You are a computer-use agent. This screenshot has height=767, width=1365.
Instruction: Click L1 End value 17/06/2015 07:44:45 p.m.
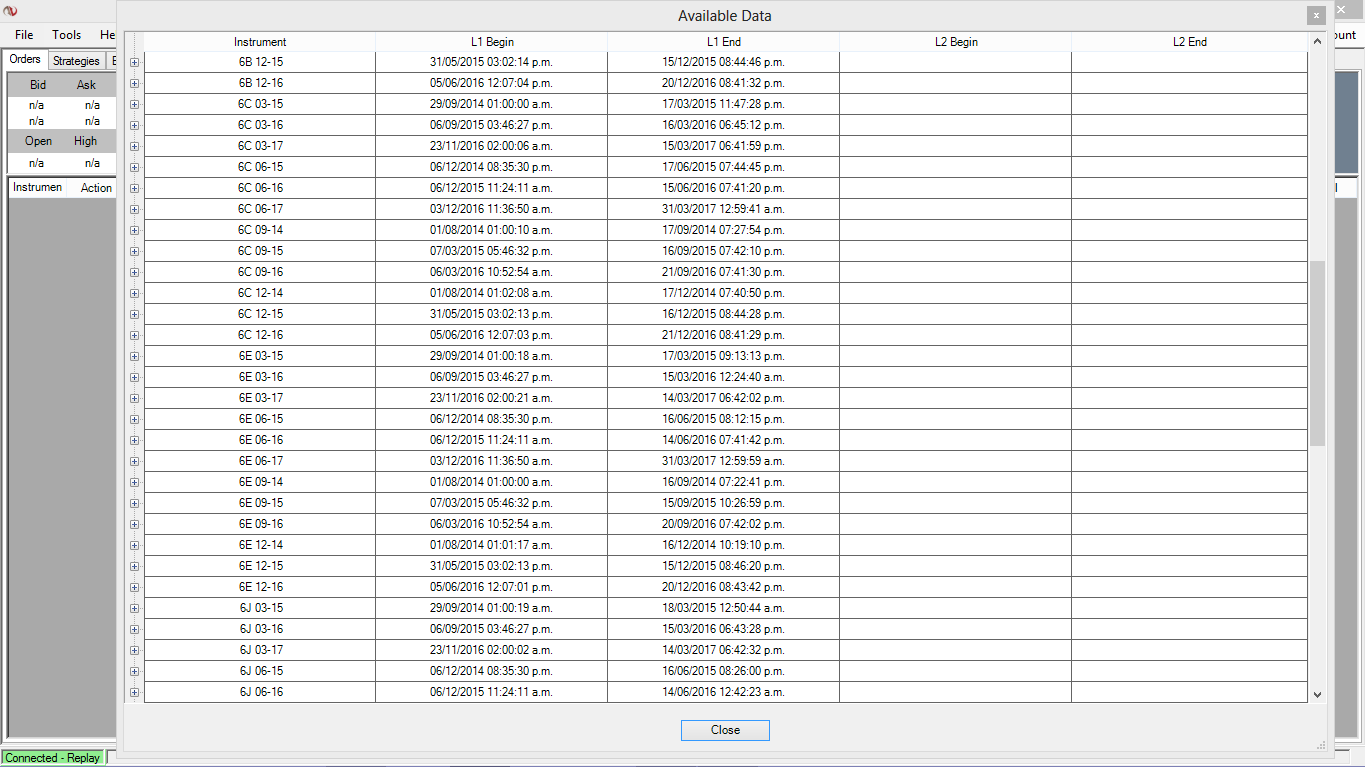click(x=724, y=167)
